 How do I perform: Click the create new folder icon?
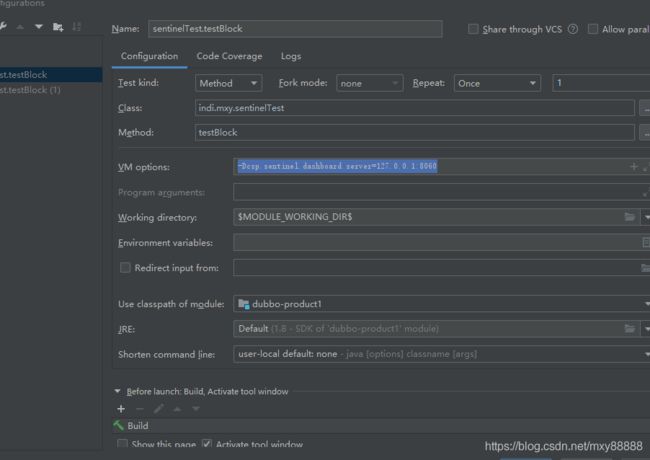(x=58, y=27)
